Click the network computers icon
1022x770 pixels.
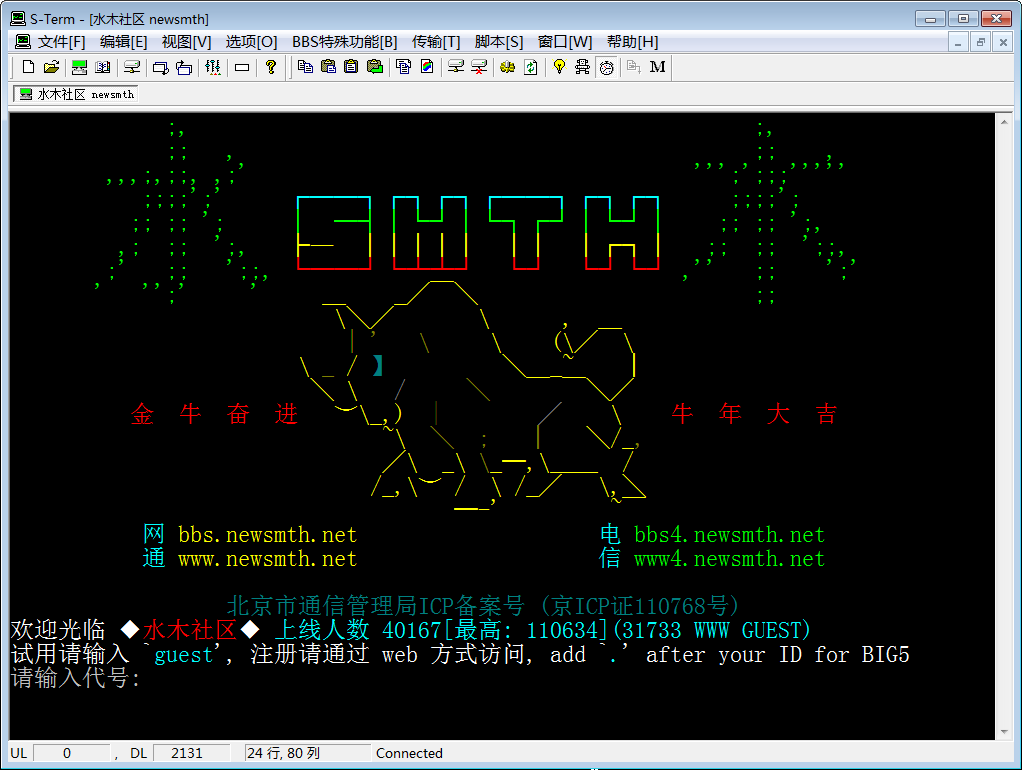pos(583,67)
